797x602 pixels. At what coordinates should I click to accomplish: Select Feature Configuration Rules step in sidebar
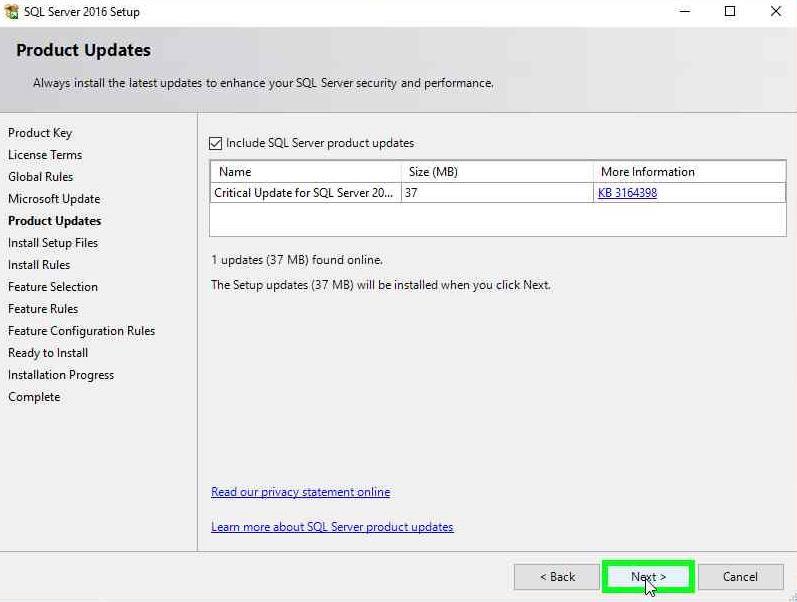81,330
